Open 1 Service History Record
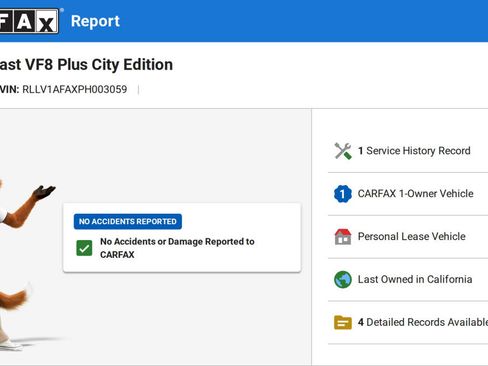 click(408, 151)
